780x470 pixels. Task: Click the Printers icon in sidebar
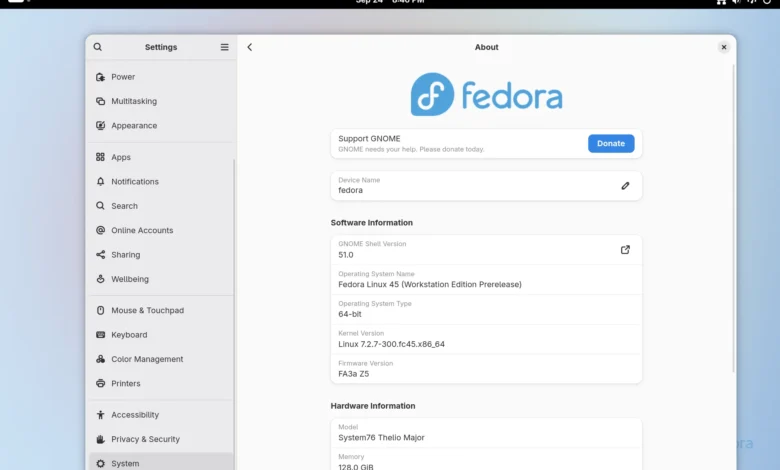click(x=100, y=383)
